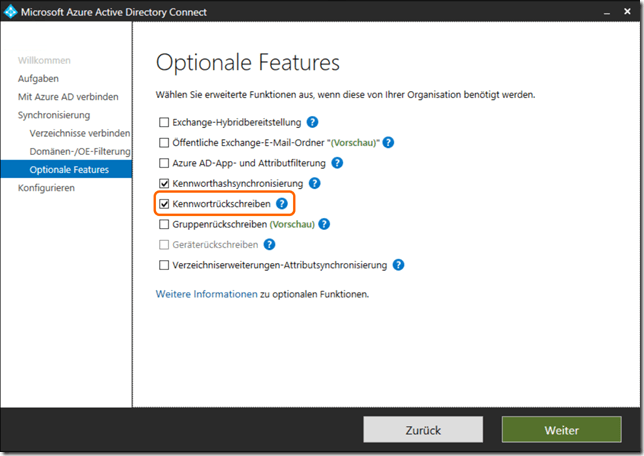
Task: Uncheck Kennwortrückschreiben option
Action: (164, 204)
